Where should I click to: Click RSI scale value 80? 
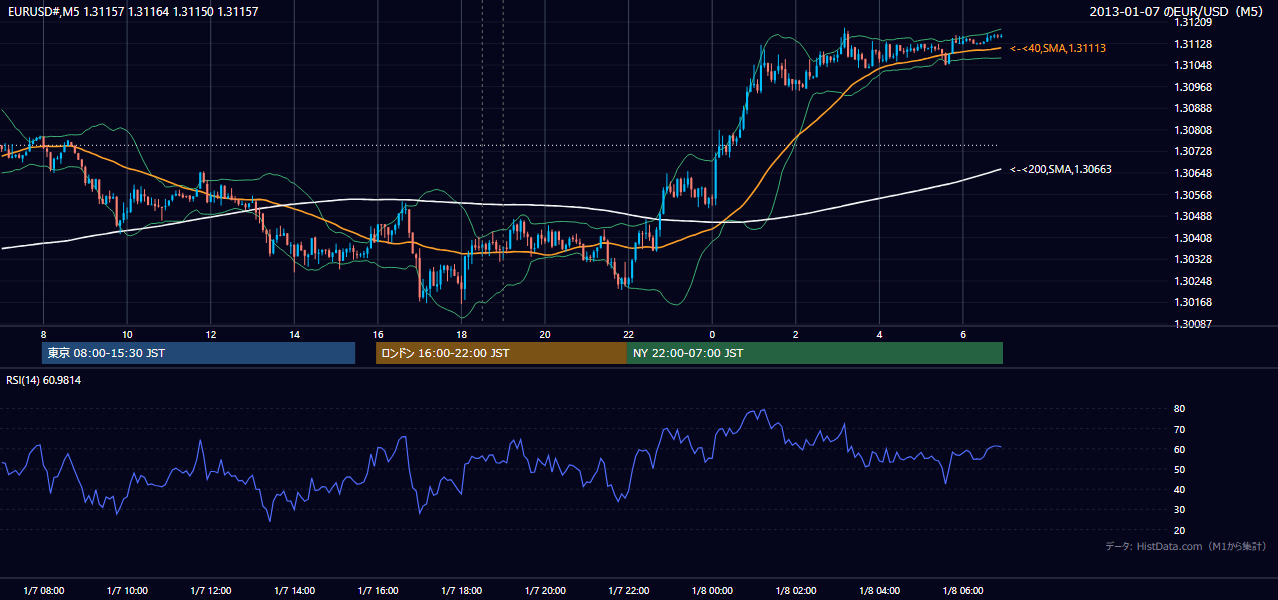[x=1179, y=409]
